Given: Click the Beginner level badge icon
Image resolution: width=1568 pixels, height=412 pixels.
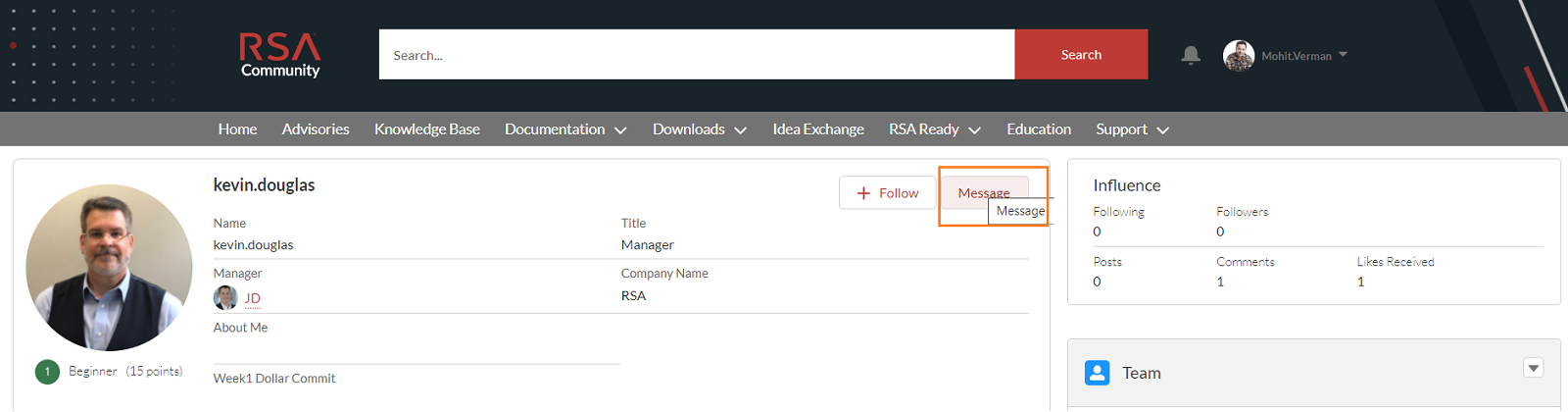Looking at the screenshot, I should click(x=47, y=372).
